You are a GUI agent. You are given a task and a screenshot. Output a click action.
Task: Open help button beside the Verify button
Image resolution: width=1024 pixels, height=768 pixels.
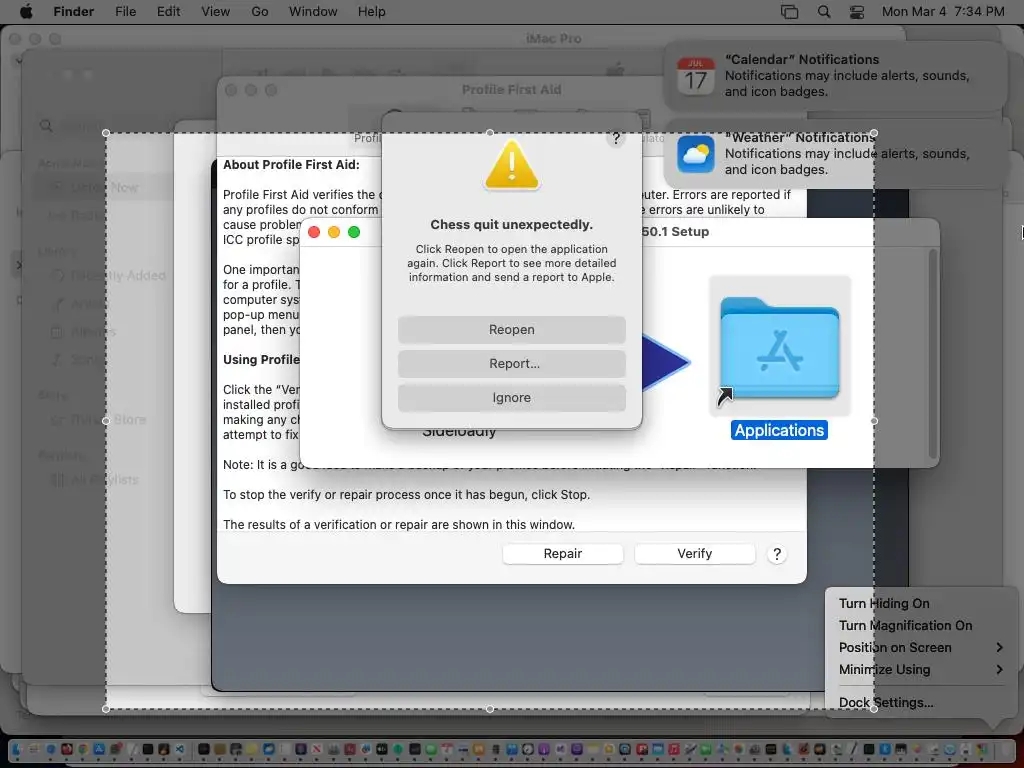[x=776, y=554]
